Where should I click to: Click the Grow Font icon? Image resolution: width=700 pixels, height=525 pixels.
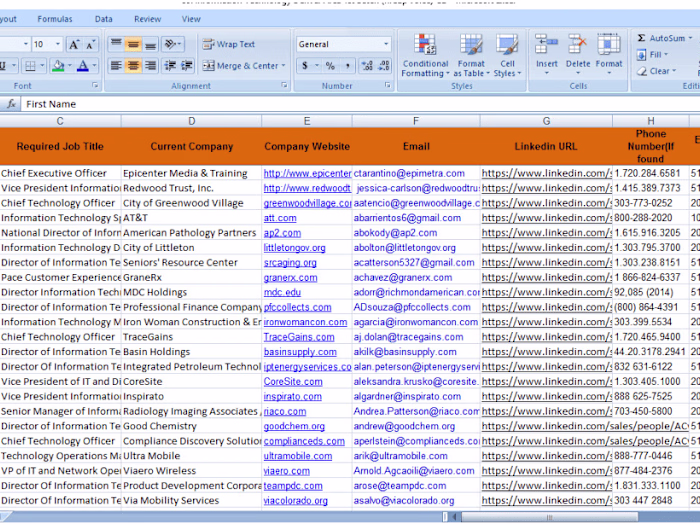pos(74,44)
